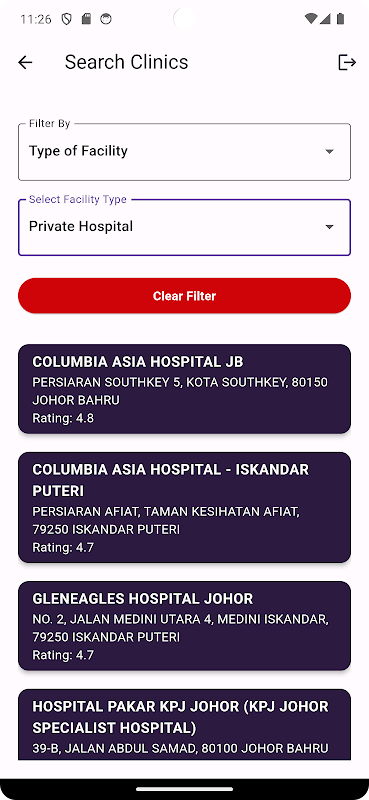Click the logout icon in header
The image size is (369, 800).
tap(347, 62)
